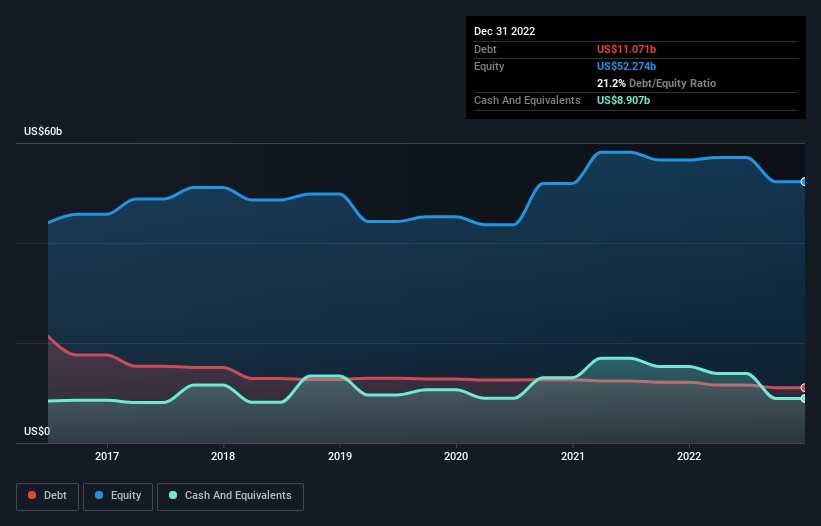The image size is (821, 526).
Task: Click the US$52.274b equity value
Action: pyautogui.click(x=626, y=66)
